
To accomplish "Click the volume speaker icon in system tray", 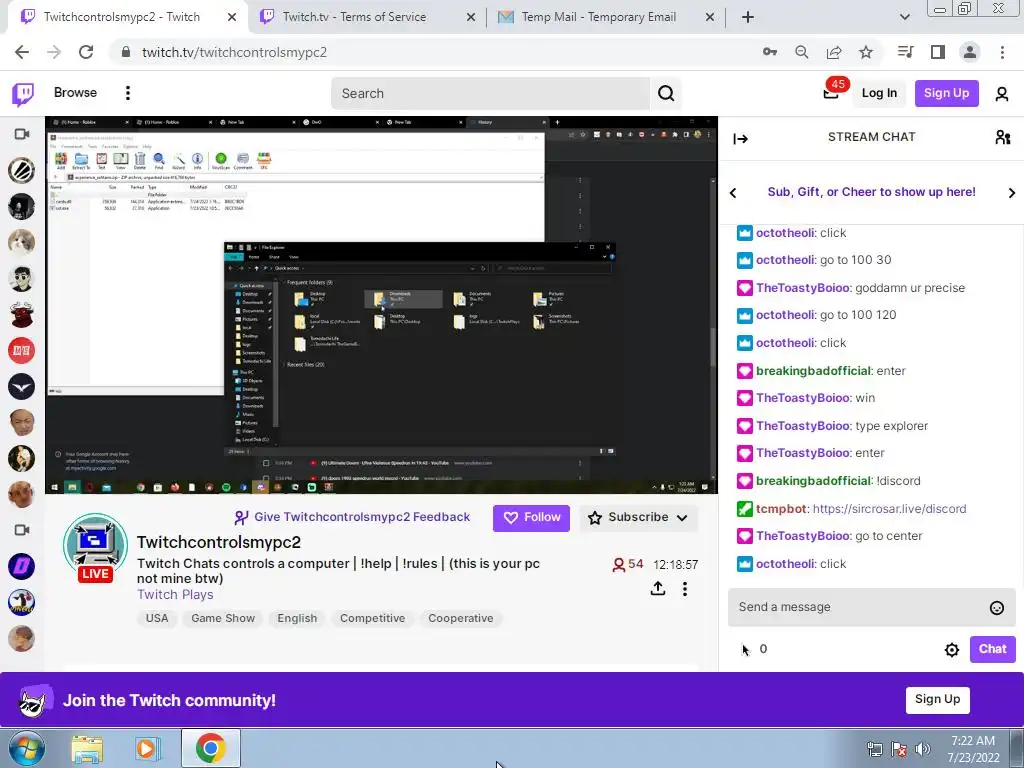I will (x=922, y=749).
